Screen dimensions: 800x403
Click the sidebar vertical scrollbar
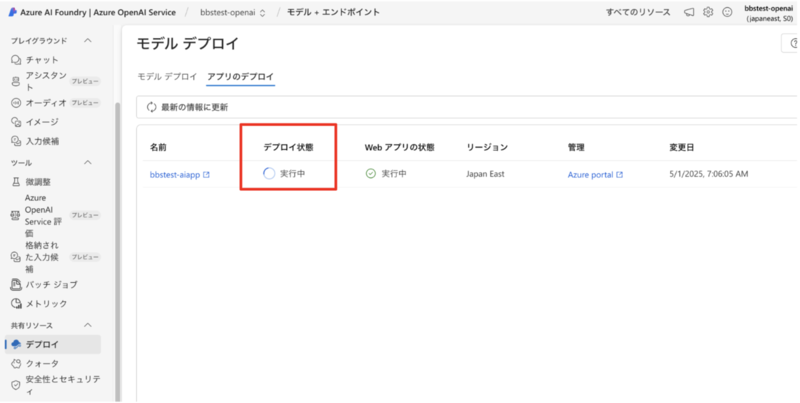[x=117, y=250]
